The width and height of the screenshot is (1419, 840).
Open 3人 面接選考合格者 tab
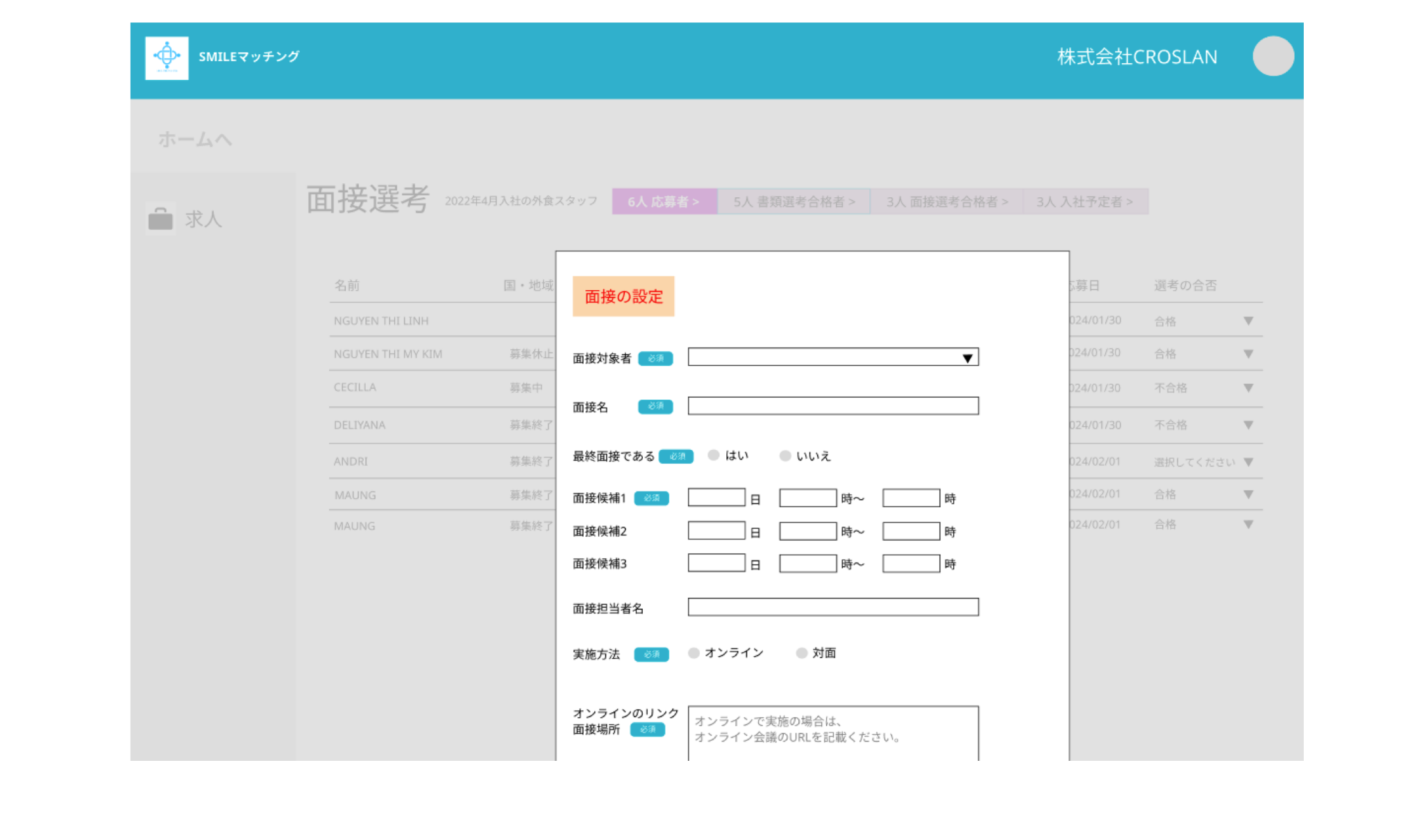(946, 202)
